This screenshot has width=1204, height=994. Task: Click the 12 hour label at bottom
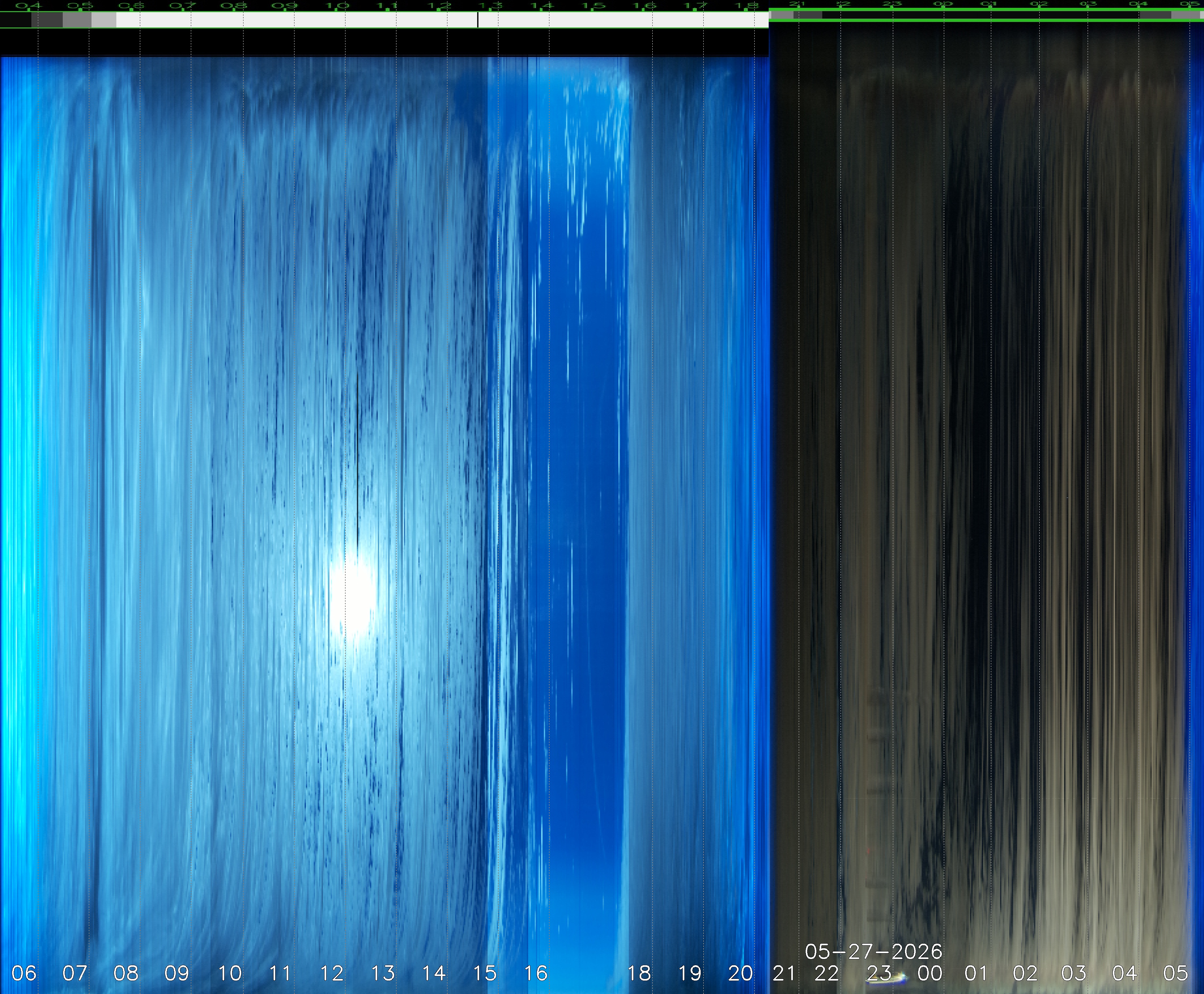click(x=331, y=973)
